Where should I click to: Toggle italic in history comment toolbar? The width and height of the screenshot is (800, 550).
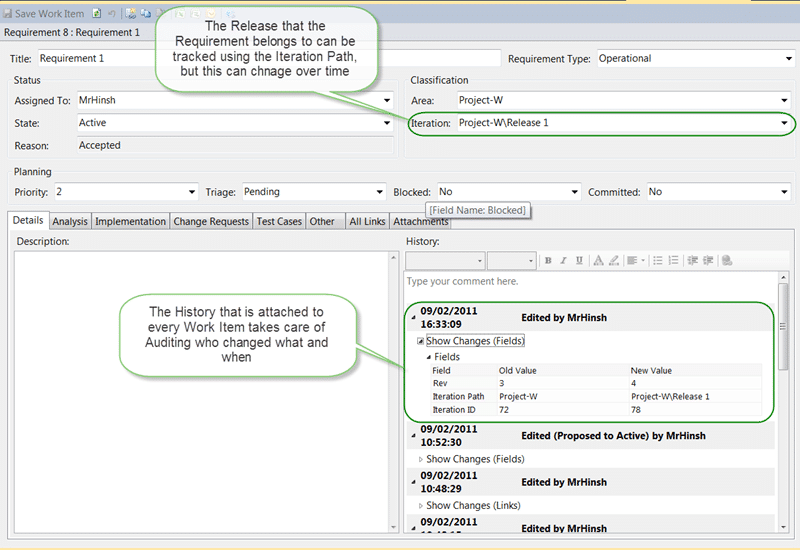pos(563,261)
